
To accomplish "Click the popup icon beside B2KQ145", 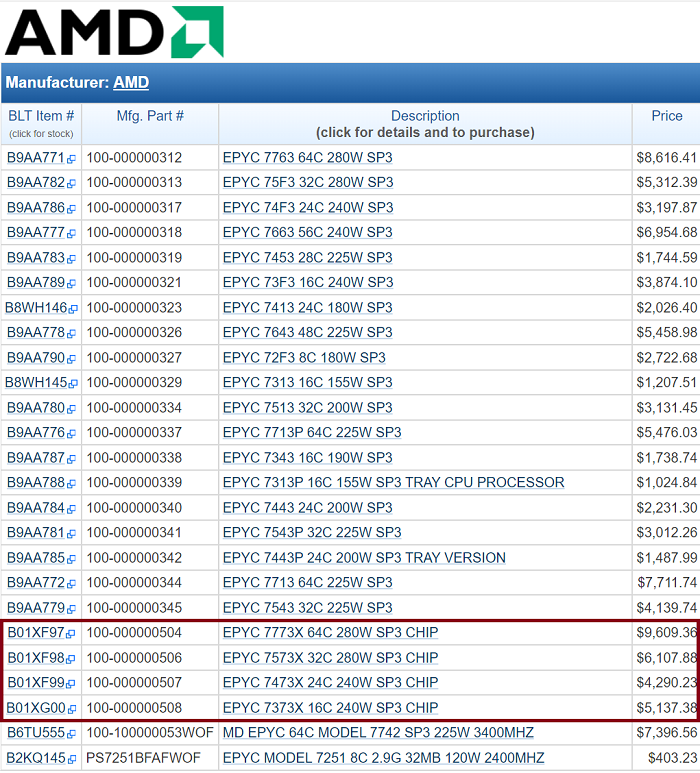I will click(72, 759).
